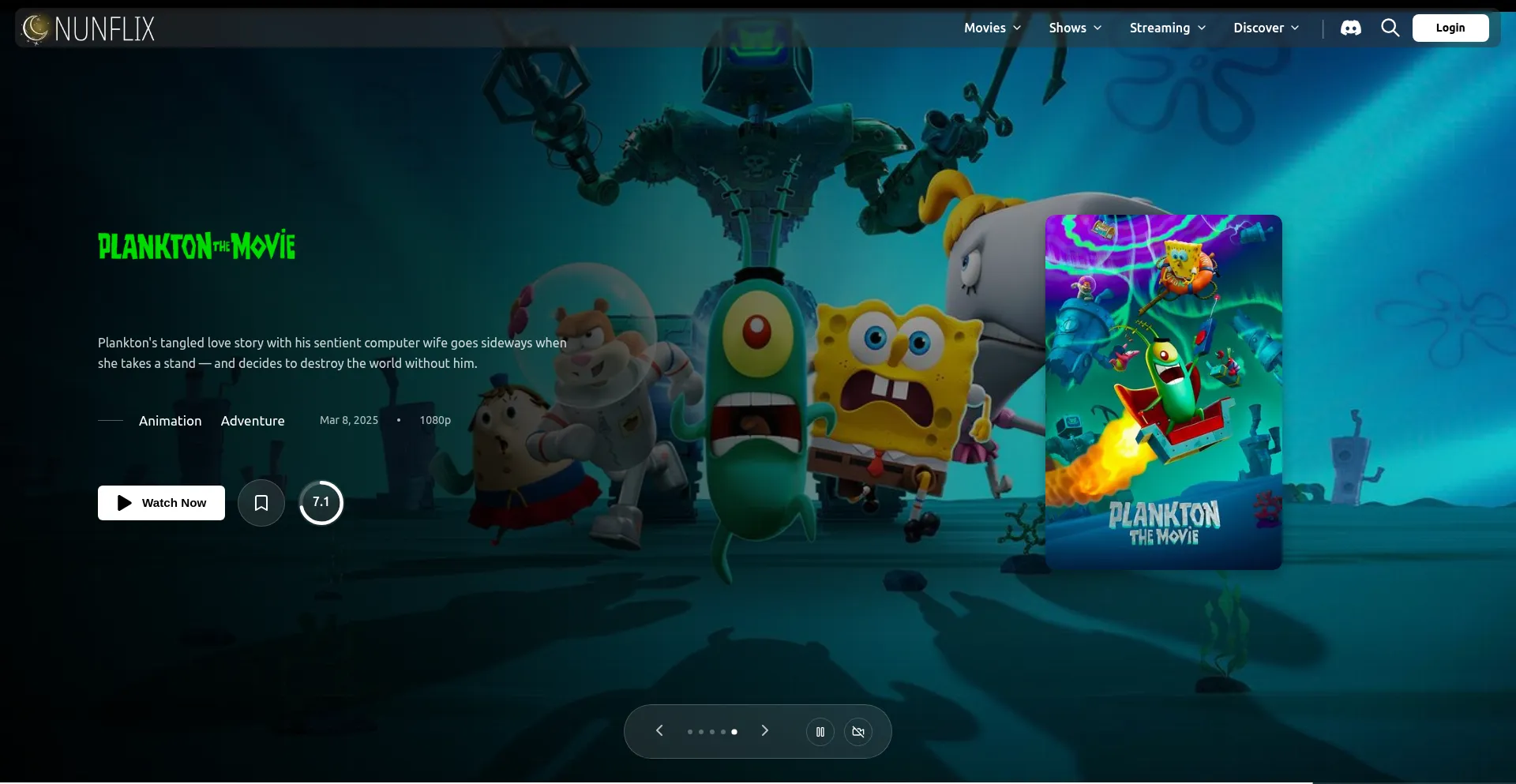Image resolution: width=1516 pixels, height=784 pixels.
Task: Expand the Movies dropdown menu
Action: click(993, 28)
